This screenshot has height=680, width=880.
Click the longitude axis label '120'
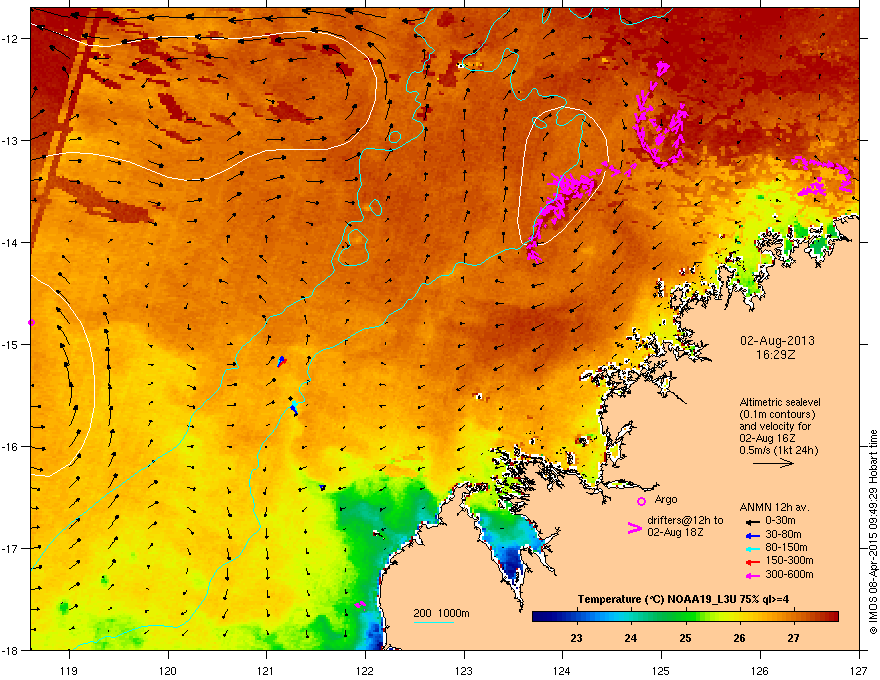pos(168,670)
